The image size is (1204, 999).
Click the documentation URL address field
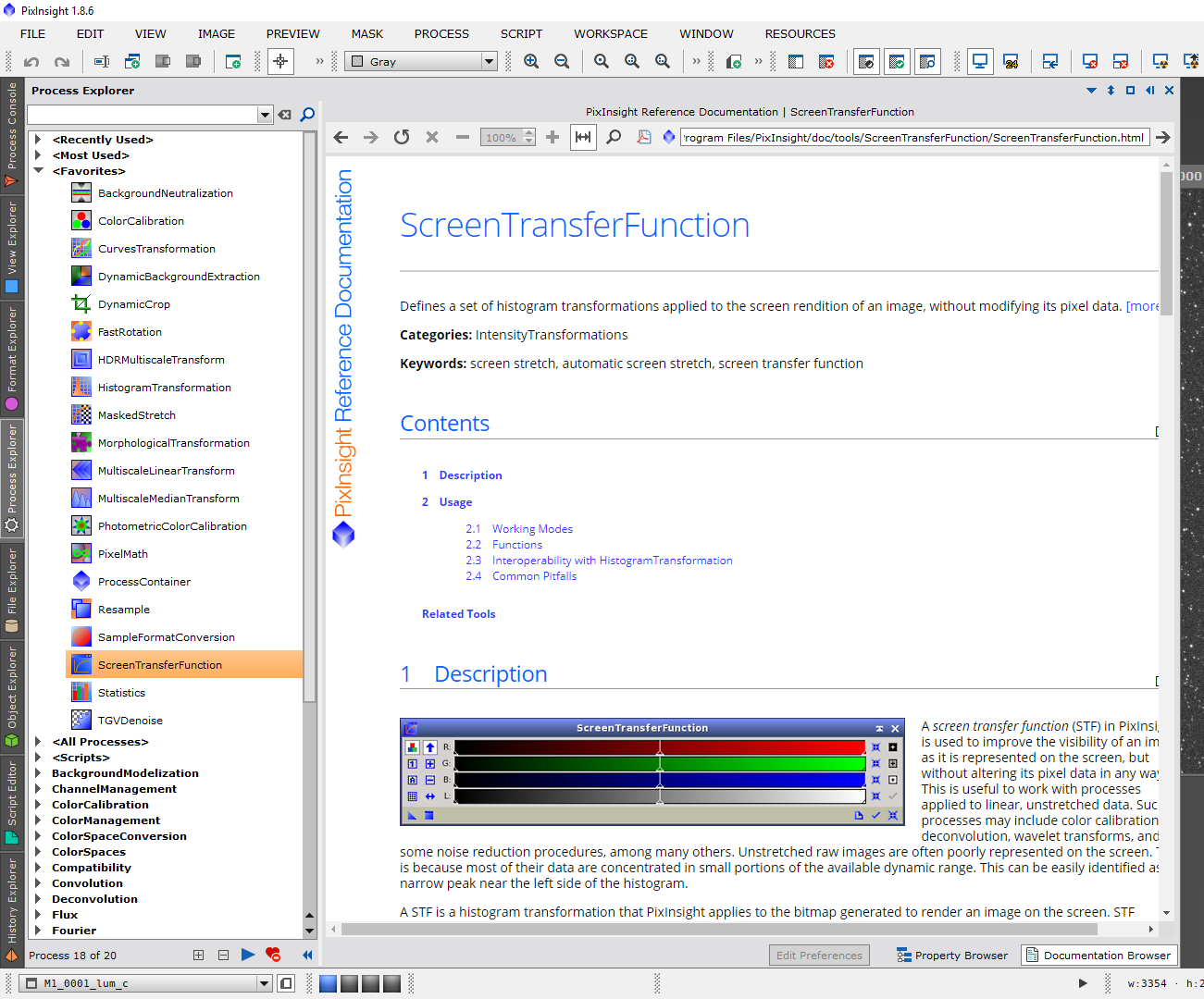tap(914, 138)
